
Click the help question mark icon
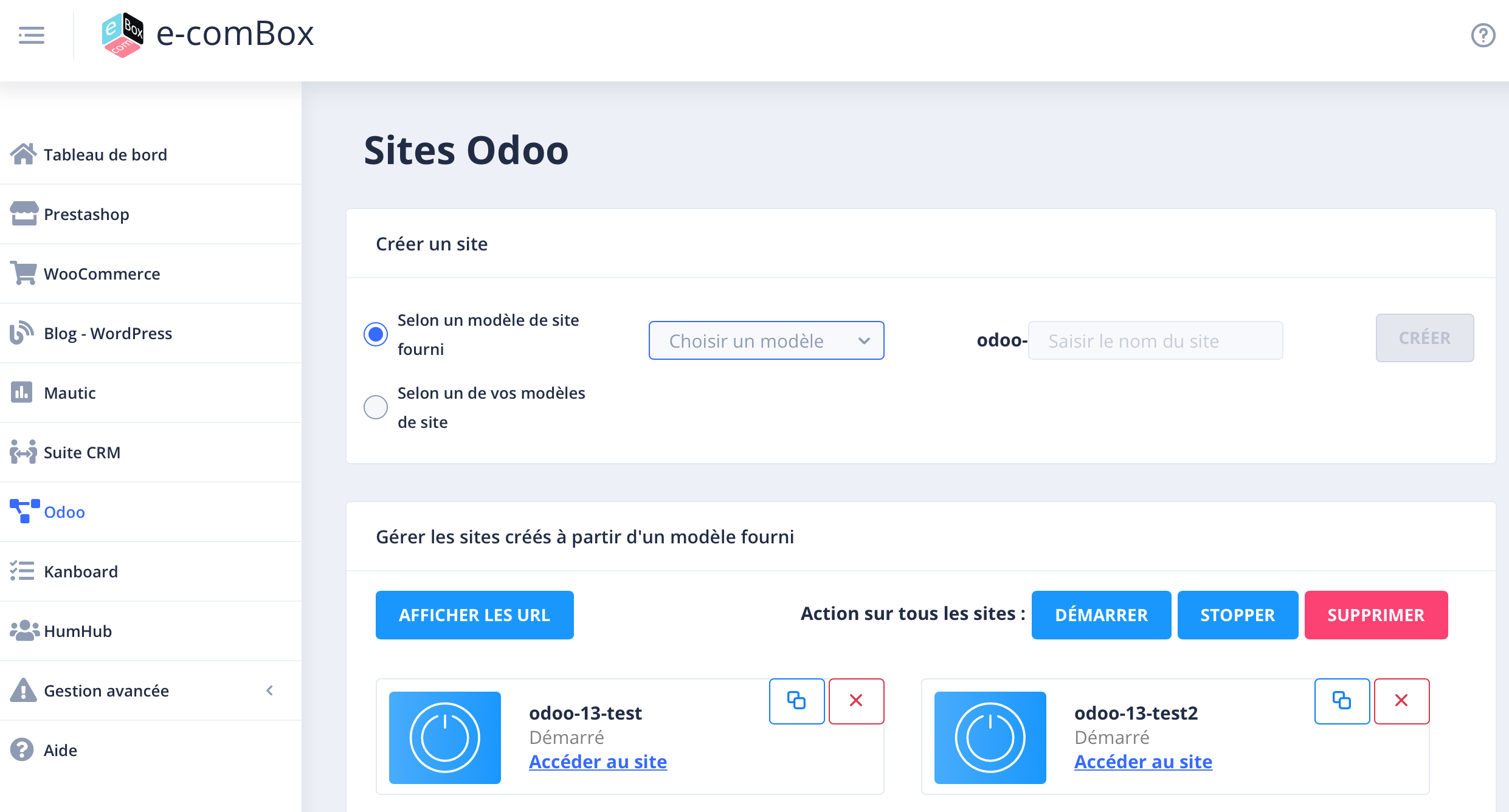[x=1482, y=35]
